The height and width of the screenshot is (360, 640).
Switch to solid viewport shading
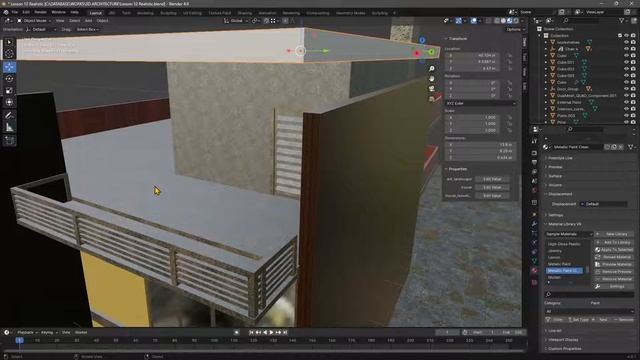(x=503, y=20)
